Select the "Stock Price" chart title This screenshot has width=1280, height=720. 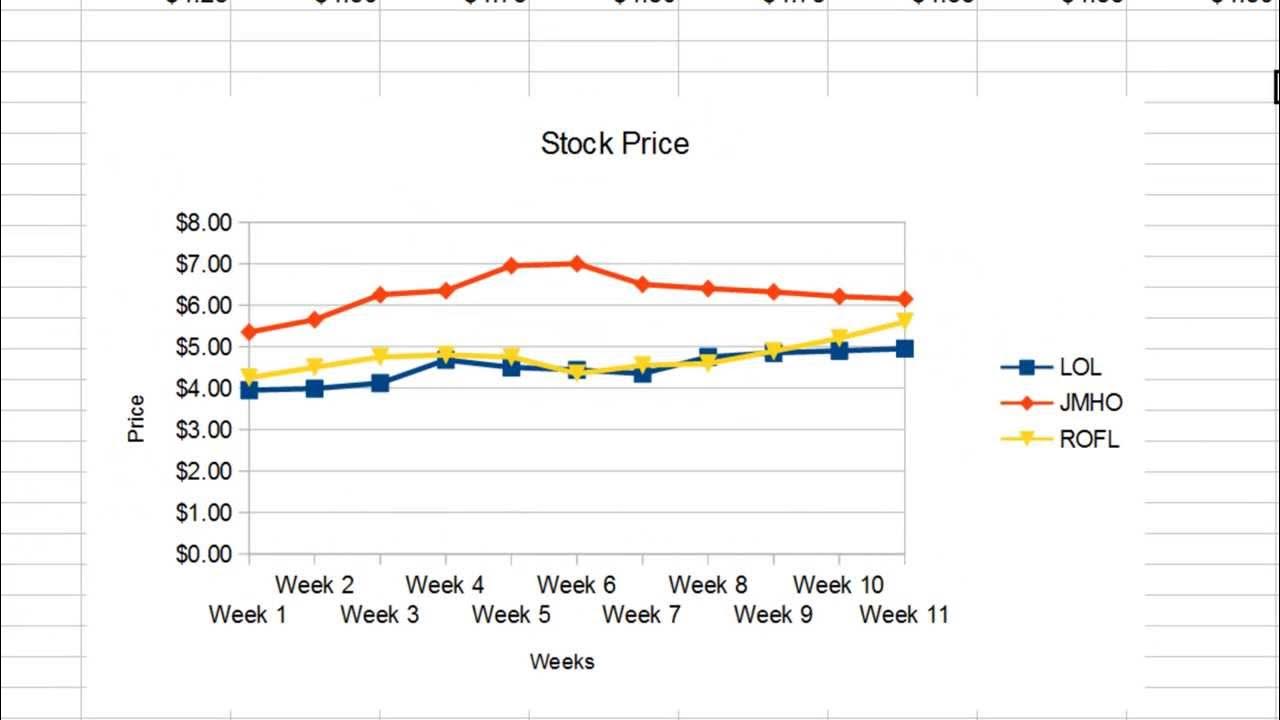tap(614, 143)
